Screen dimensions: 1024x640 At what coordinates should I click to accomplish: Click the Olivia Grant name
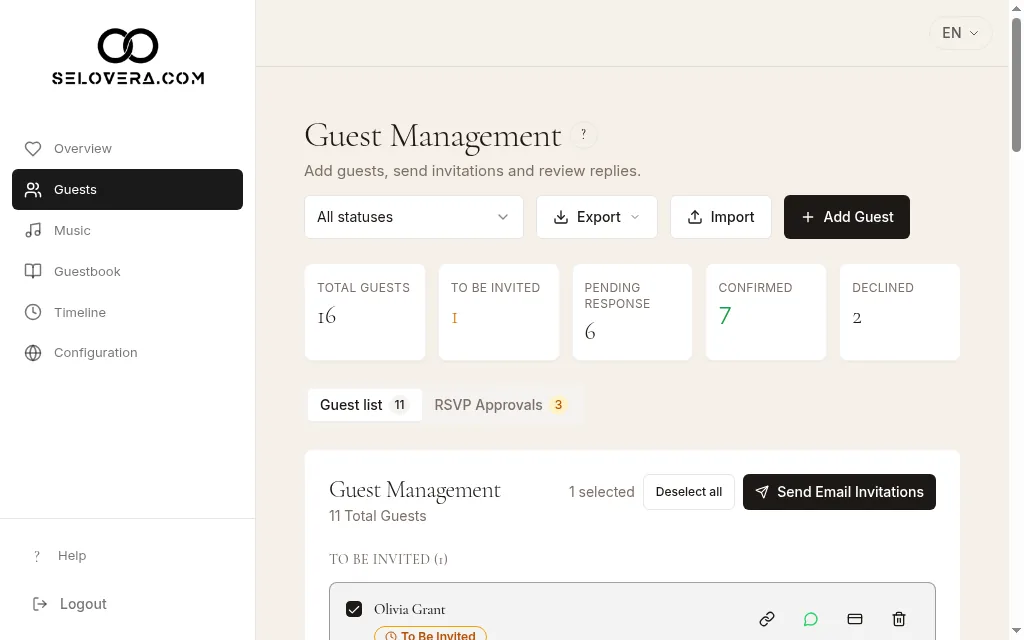click(409, 609)
